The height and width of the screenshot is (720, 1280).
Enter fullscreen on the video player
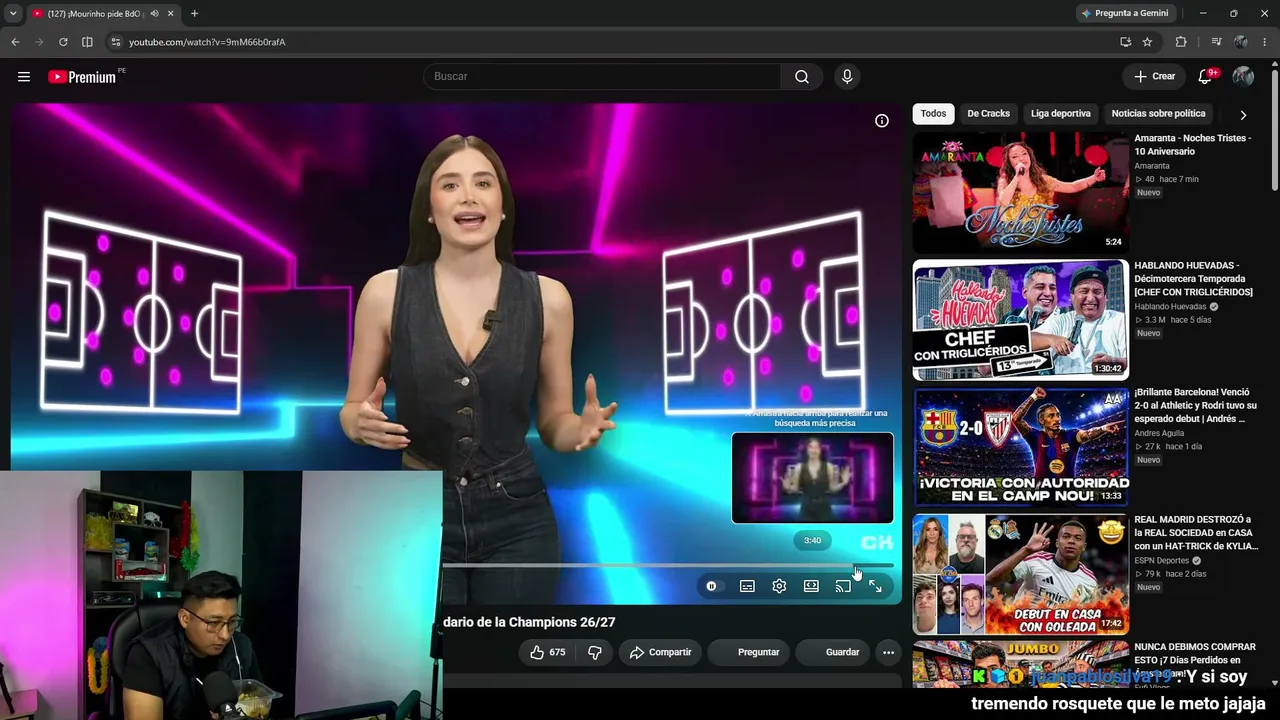coord(875,586)
